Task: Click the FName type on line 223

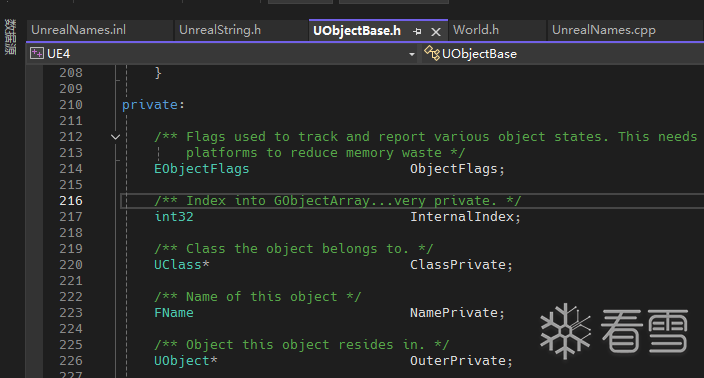Action: (x=174, y=313)
